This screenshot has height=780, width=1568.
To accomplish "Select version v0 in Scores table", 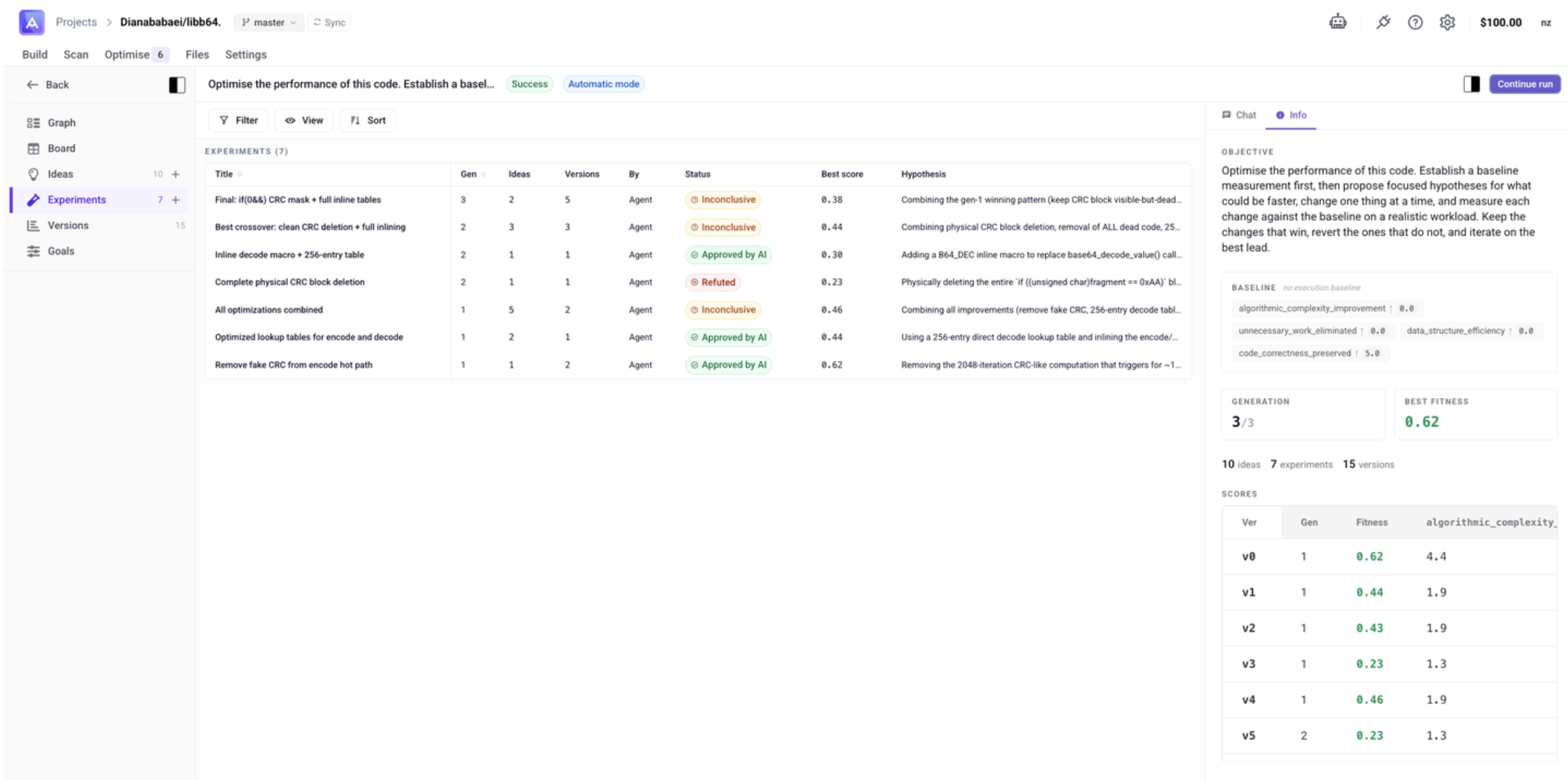I will click(1248, 556).
